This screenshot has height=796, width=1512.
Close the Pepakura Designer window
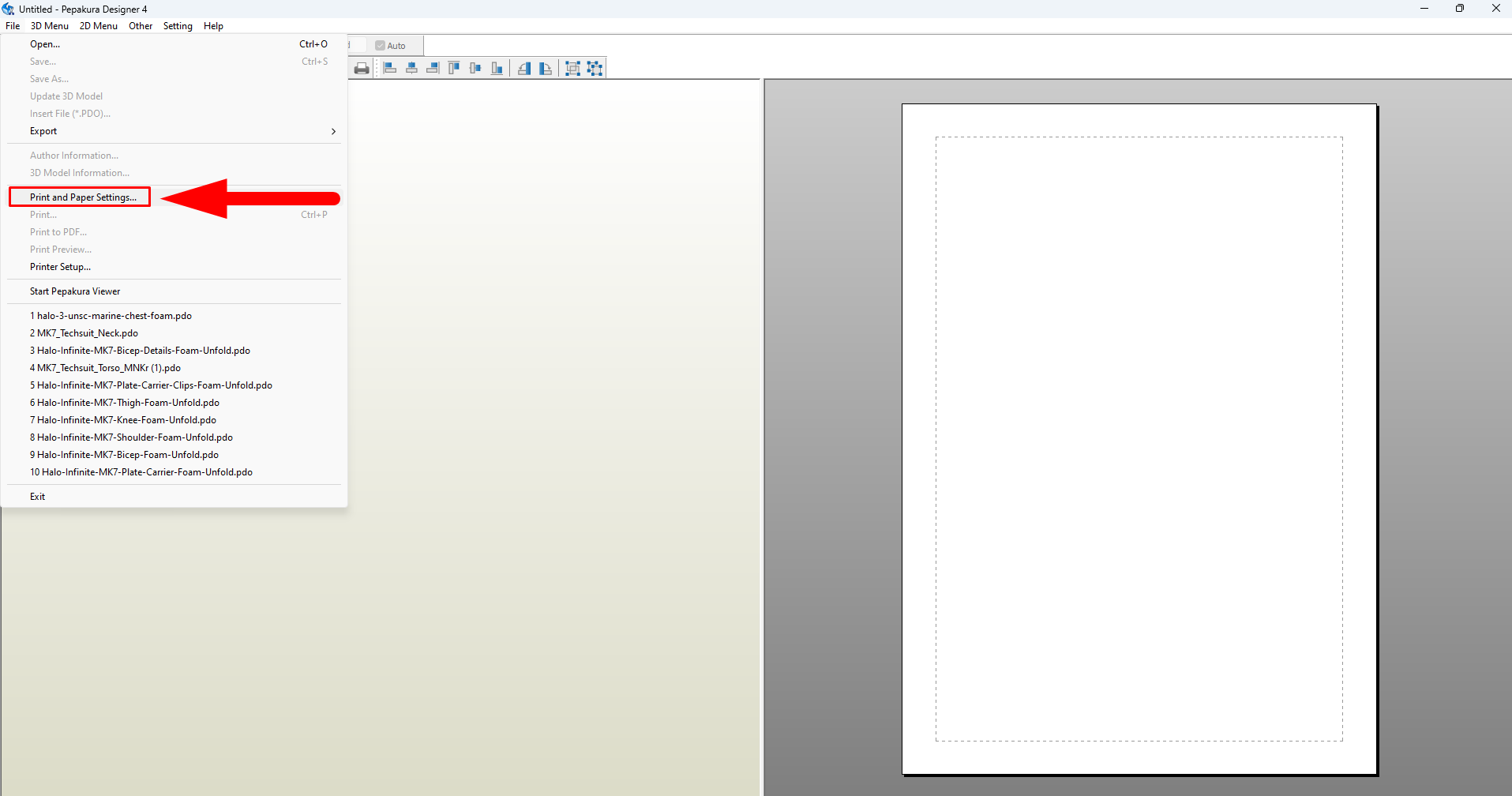coord(1495,9)
